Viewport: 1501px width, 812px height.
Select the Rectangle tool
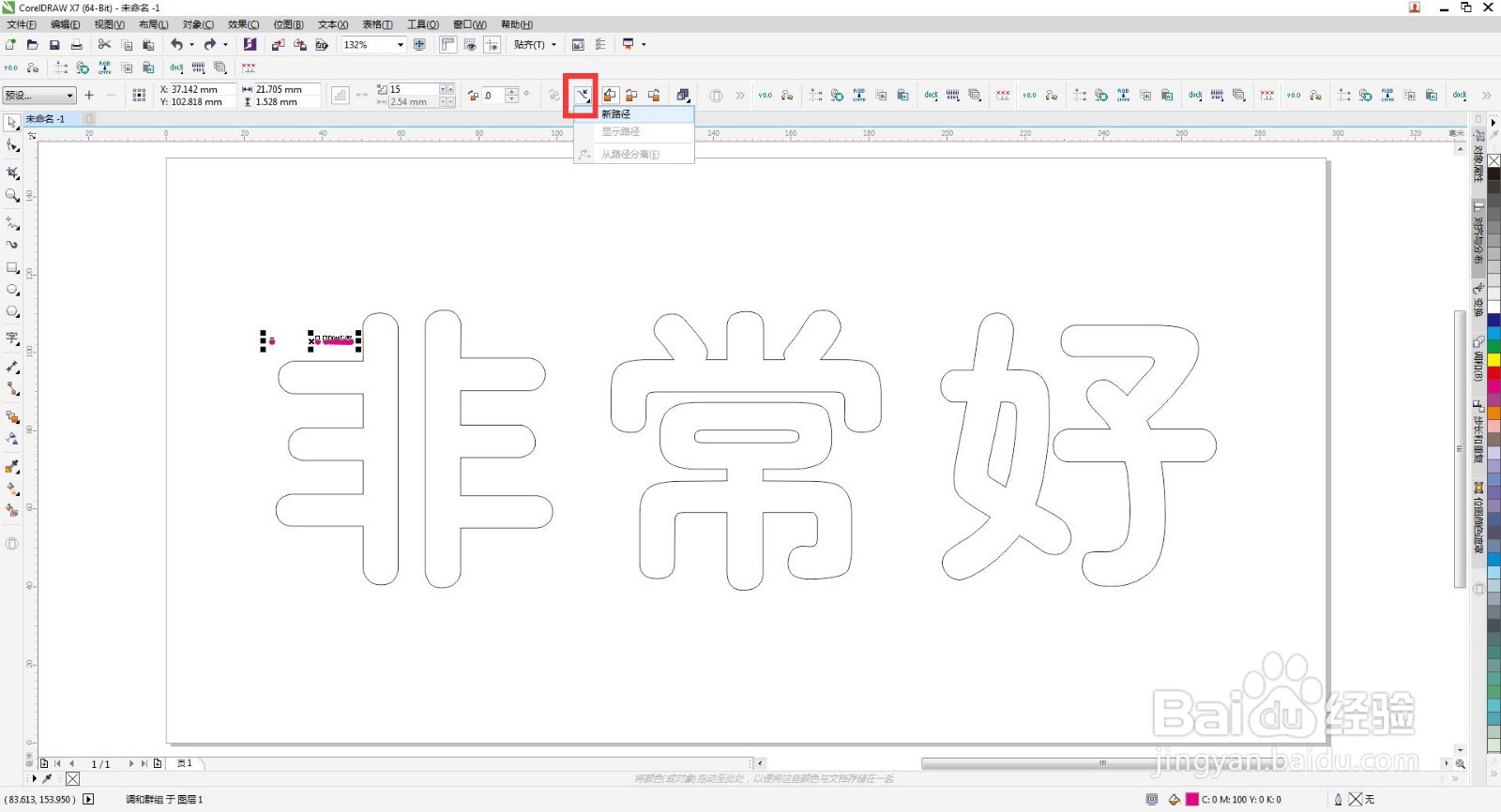pos(11,267)
